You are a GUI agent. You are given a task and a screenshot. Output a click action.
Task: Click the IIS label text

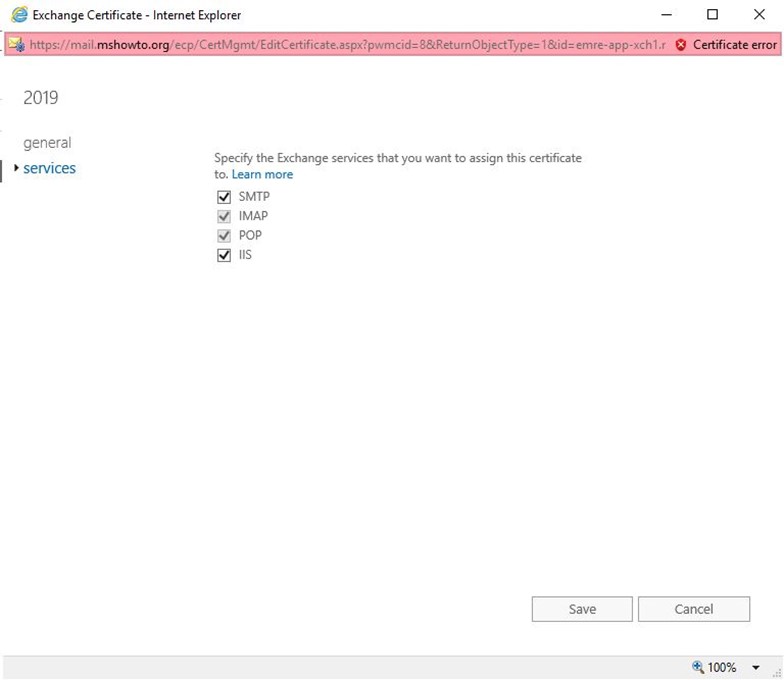tap(245, 255)
